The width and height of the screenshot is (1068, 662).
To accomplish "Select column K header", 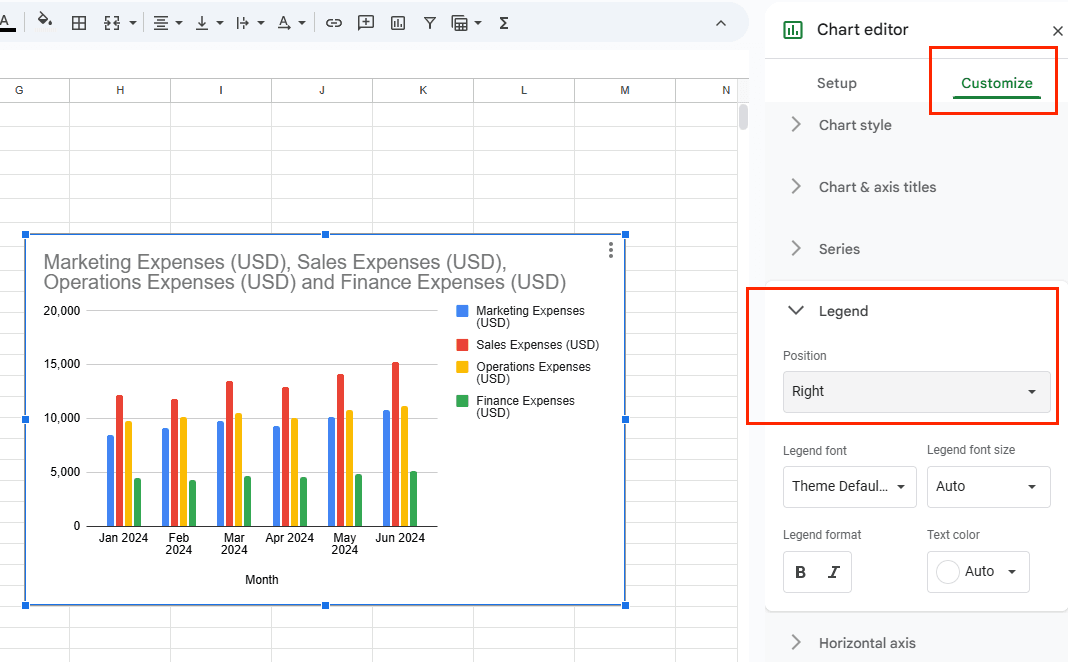I will (423, 90).
